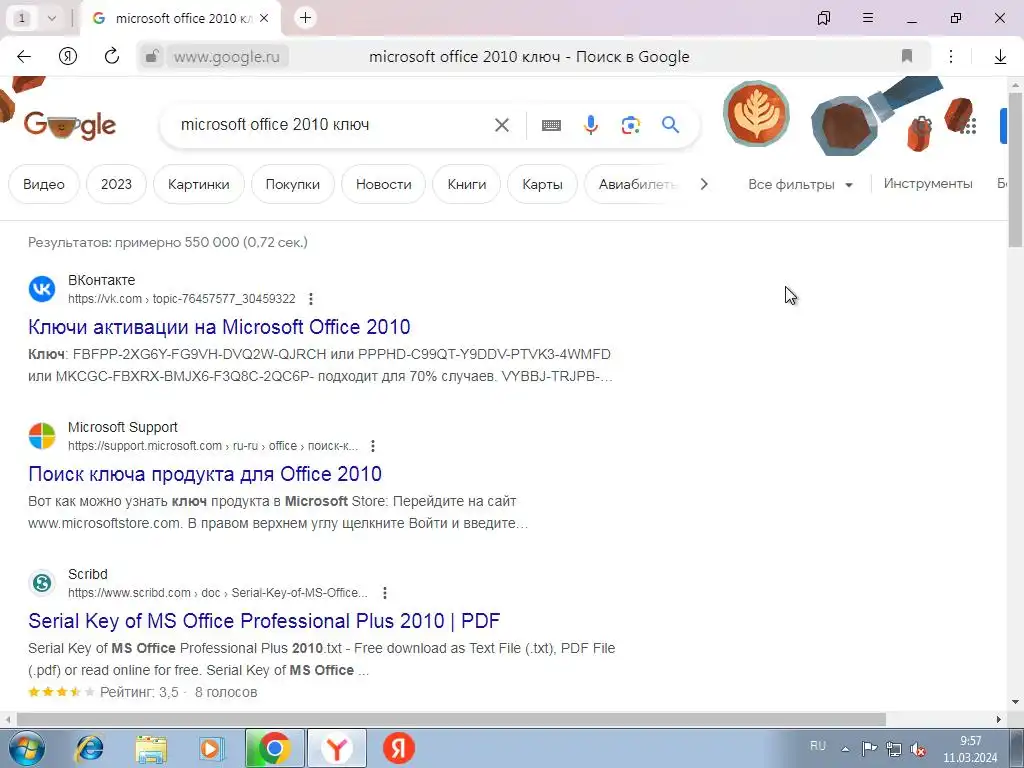Open more options for Microsoft Support result
The width and height of the screenshot is (1024, 768).
point(373,446)
